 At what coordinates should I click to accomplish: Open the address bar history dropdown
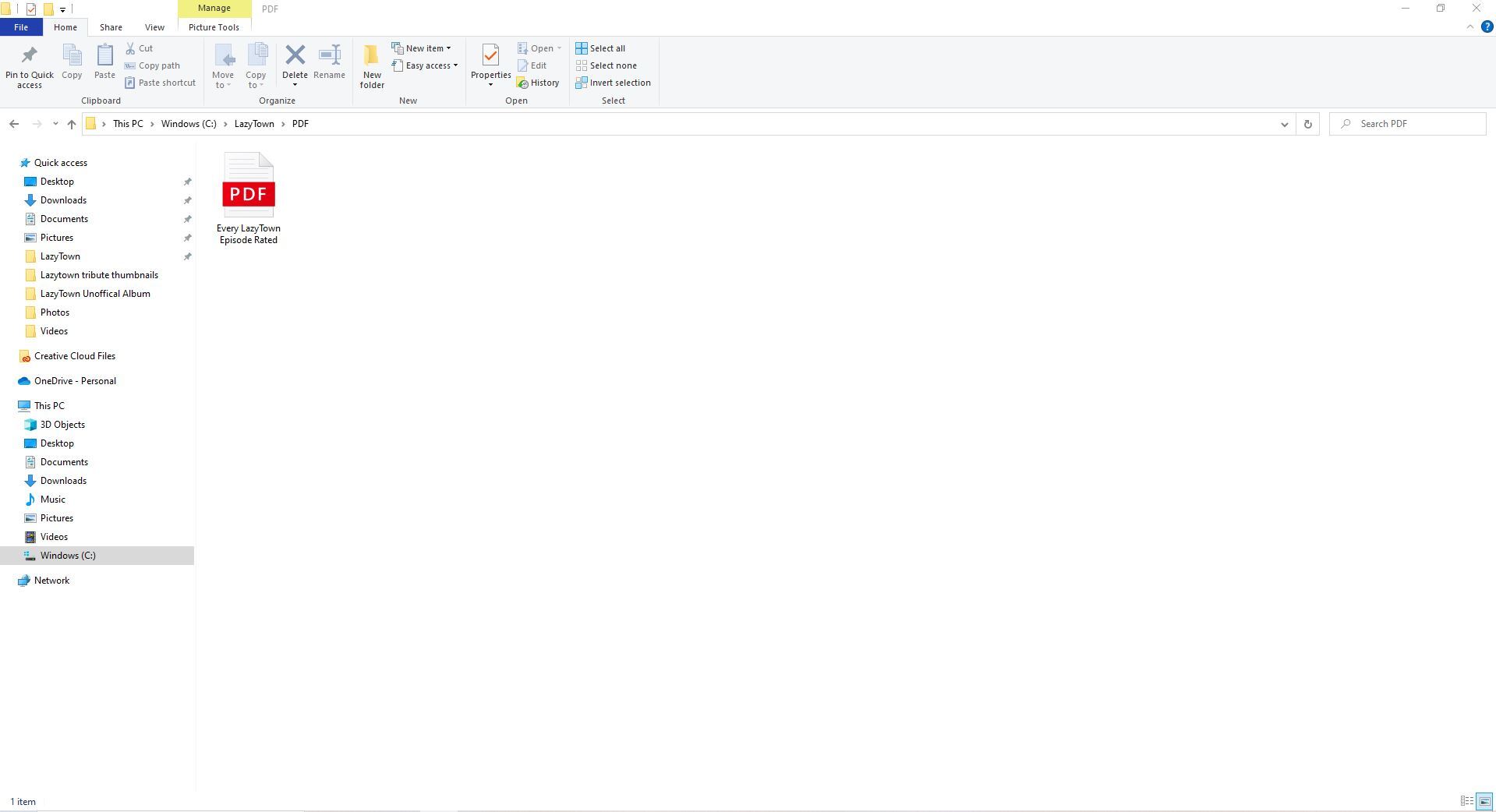click(x=1284, y=124)
